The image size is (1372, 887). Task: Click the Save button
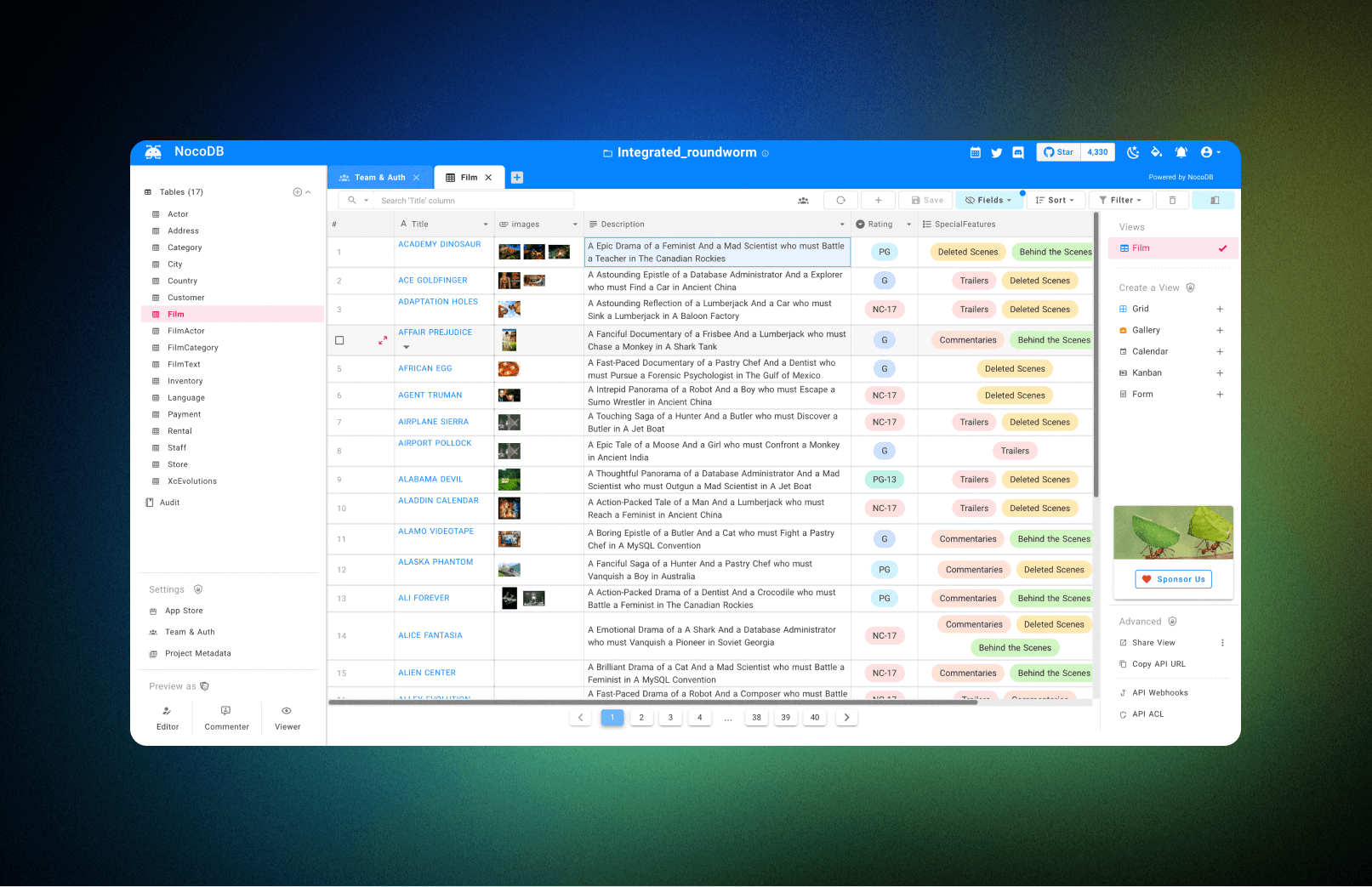tap(927, 201)
